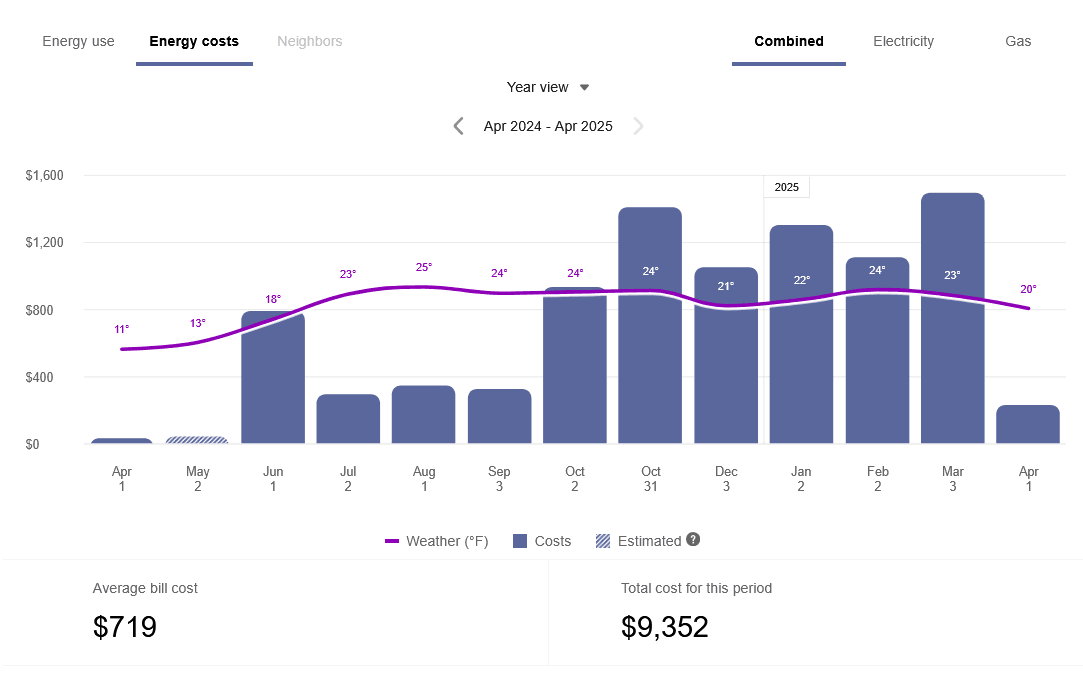1083x679 pixels.
Task: Select the Electricity tab
Action: [x=903, y=41]
